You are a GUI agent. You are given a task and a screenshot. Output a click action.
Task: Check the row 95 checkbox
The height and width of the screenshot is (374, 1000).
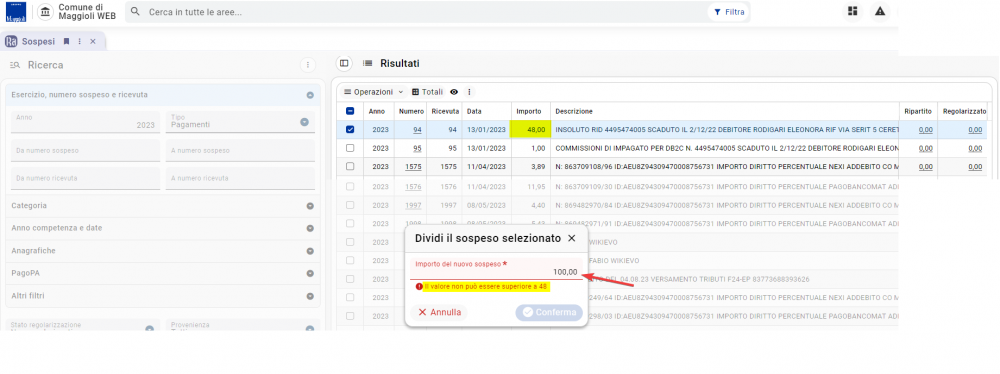pos(349,148)
